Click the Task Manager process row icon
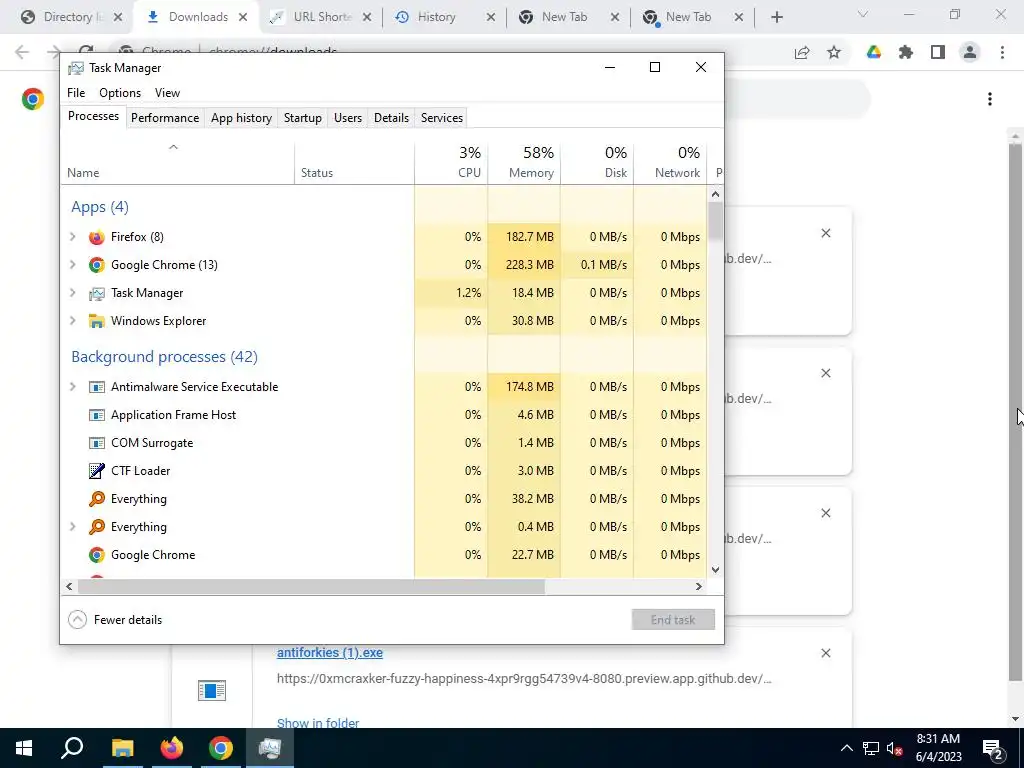 click(97, 293)
